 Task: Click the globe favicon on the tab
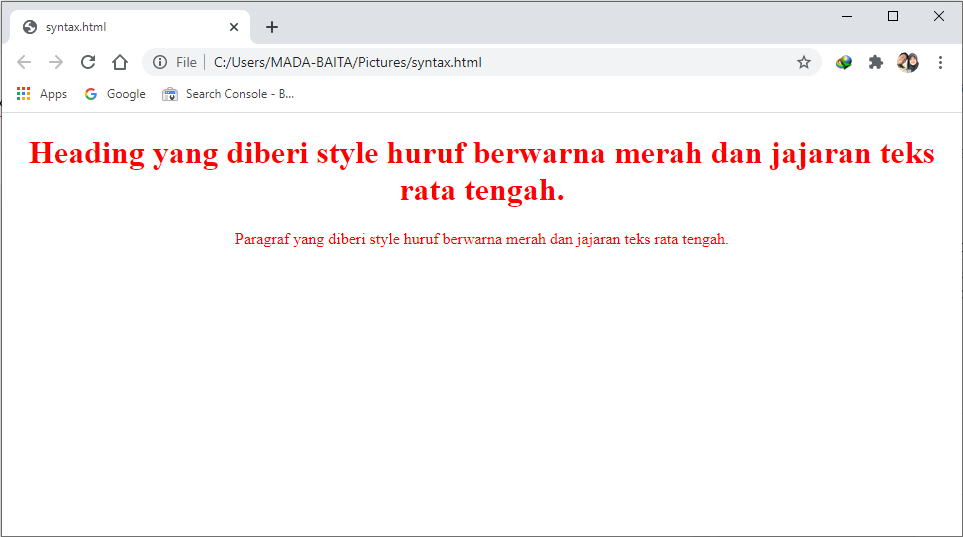pyautogui.click(x=29, y=27)
